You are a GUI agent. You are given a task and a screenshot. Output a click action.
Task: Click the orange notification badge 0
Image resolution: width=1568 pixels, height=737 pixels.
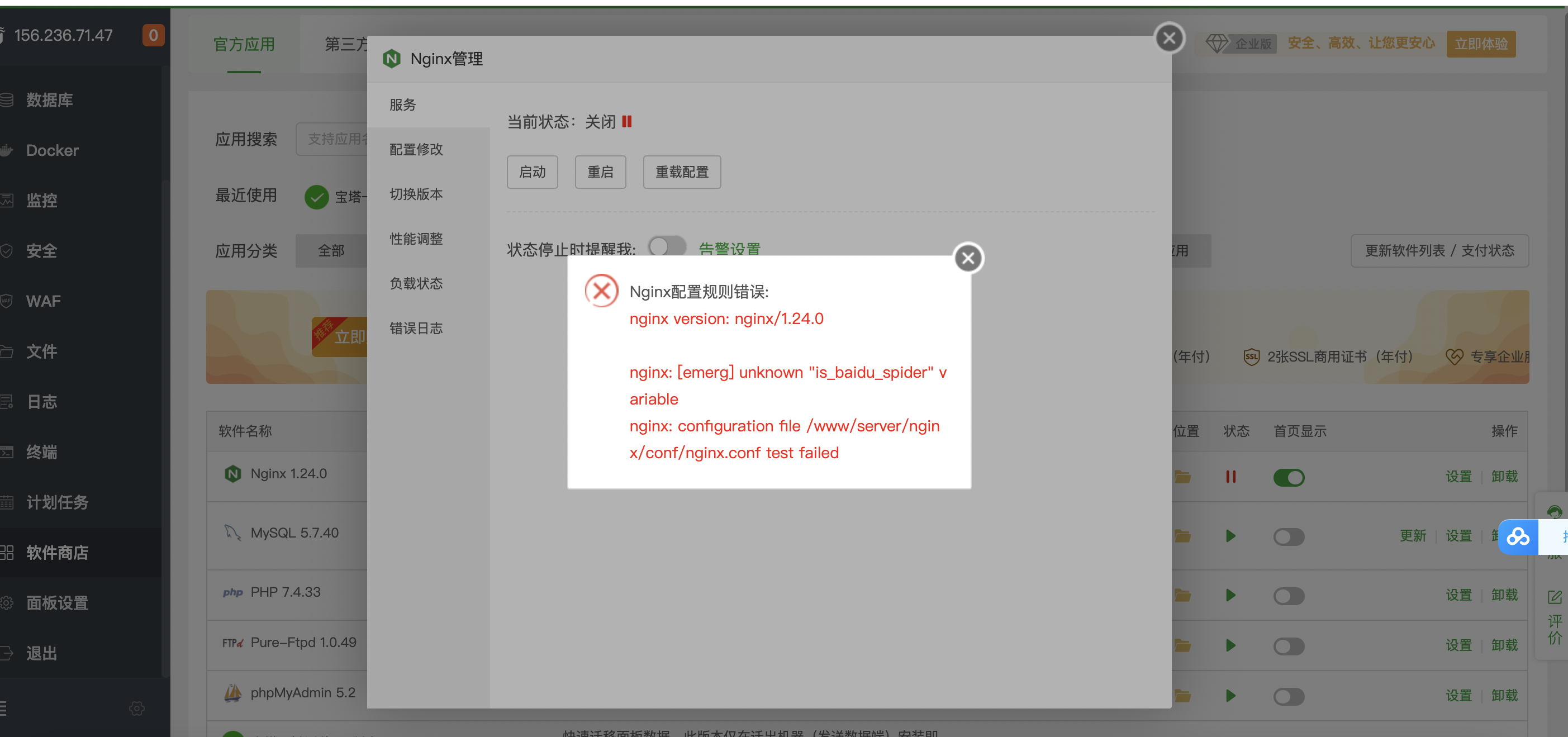(x=153, y=35)
